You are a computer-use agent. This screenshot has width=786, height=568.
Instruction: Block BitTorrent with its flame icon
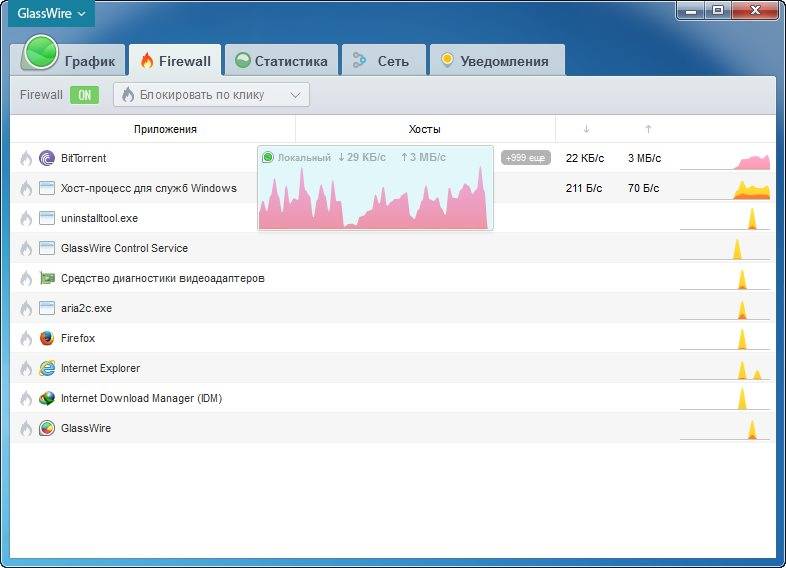(26, 158)
